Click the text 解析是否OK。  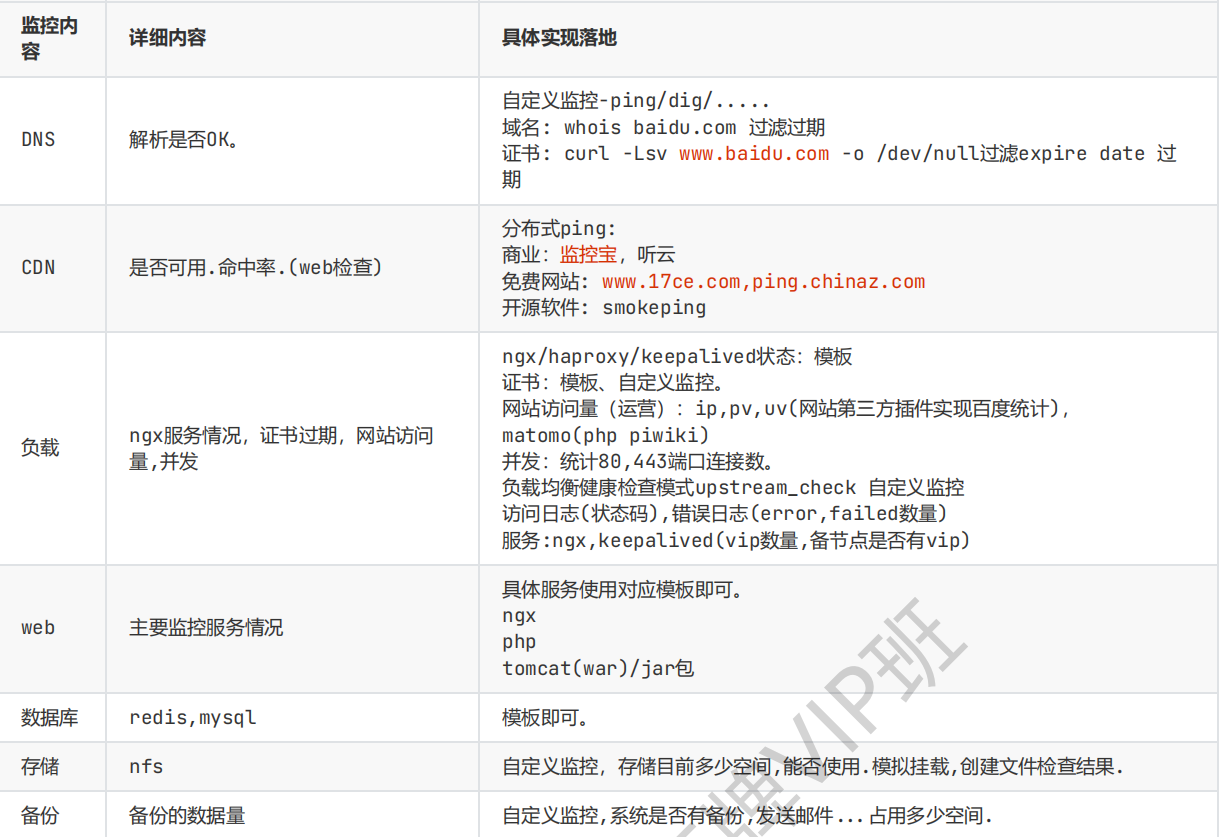click(185, 140)
